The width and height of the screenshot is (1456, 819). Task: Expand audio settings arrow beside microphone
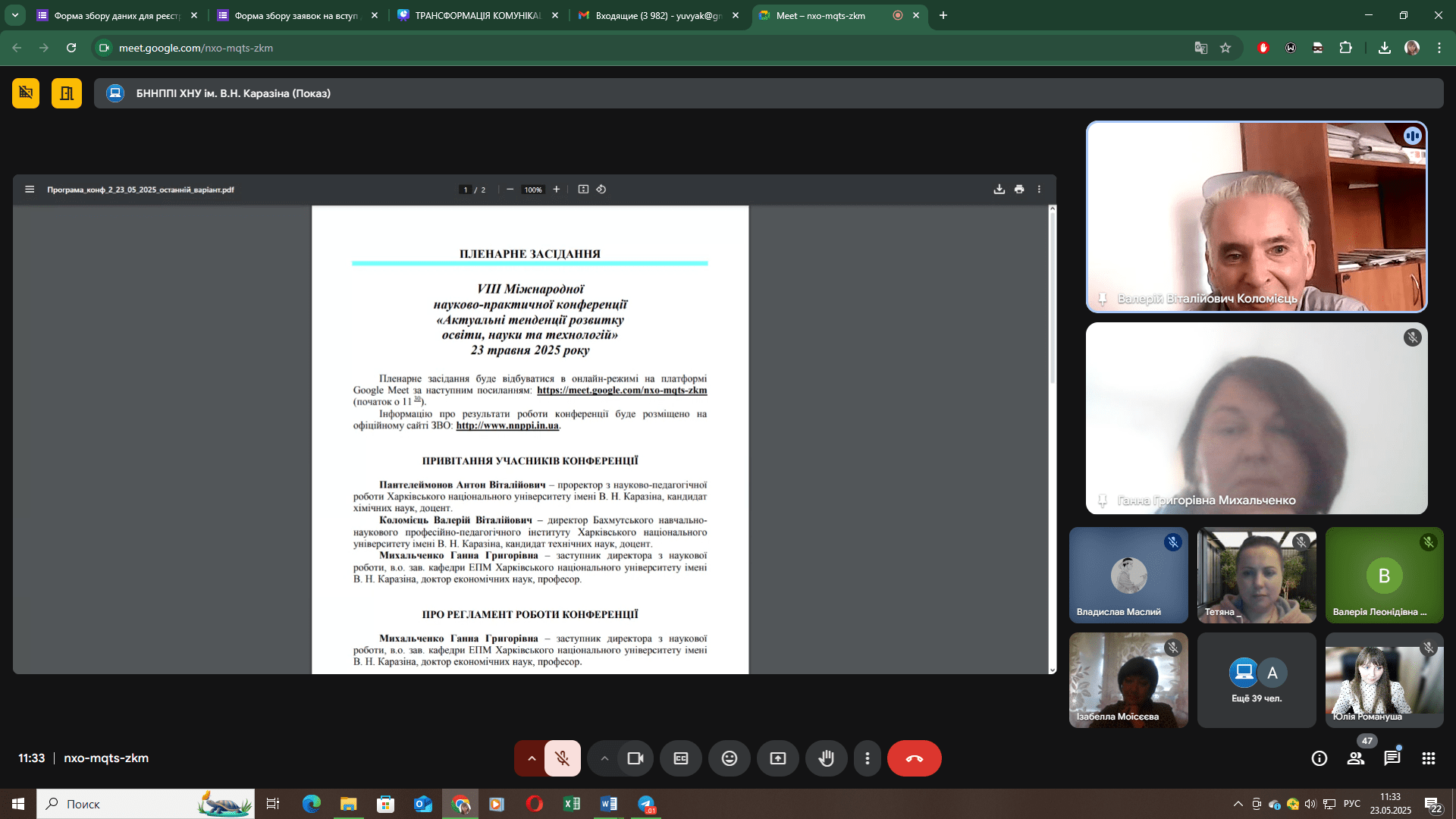(532, 758)
